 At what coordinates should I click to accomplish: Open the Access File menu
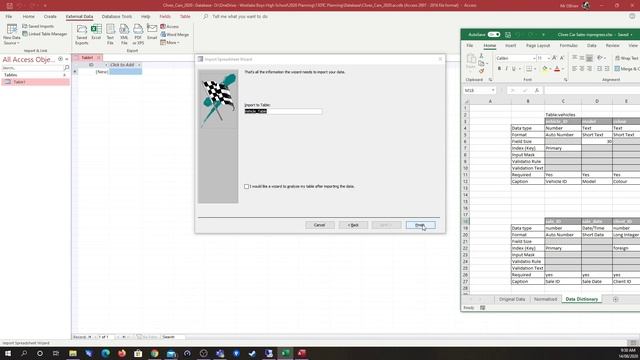point(9,17)
